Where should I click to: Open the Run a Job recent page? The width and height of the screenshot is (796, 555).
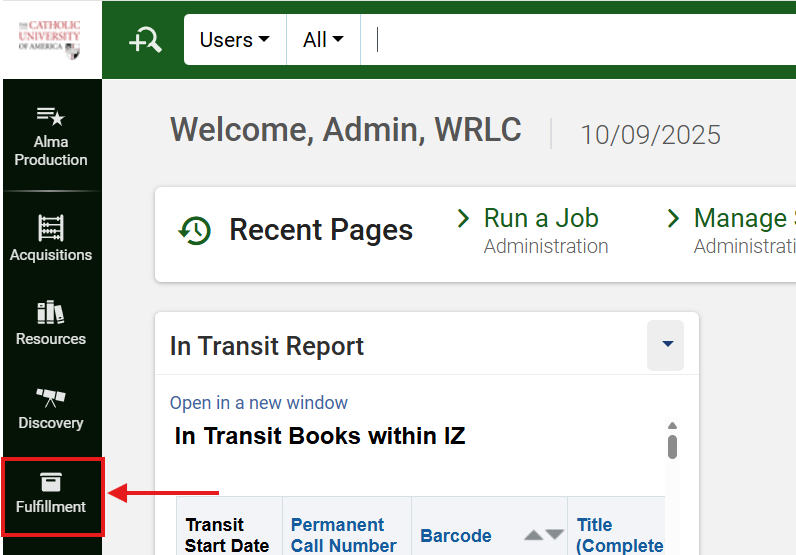[541, 218]
